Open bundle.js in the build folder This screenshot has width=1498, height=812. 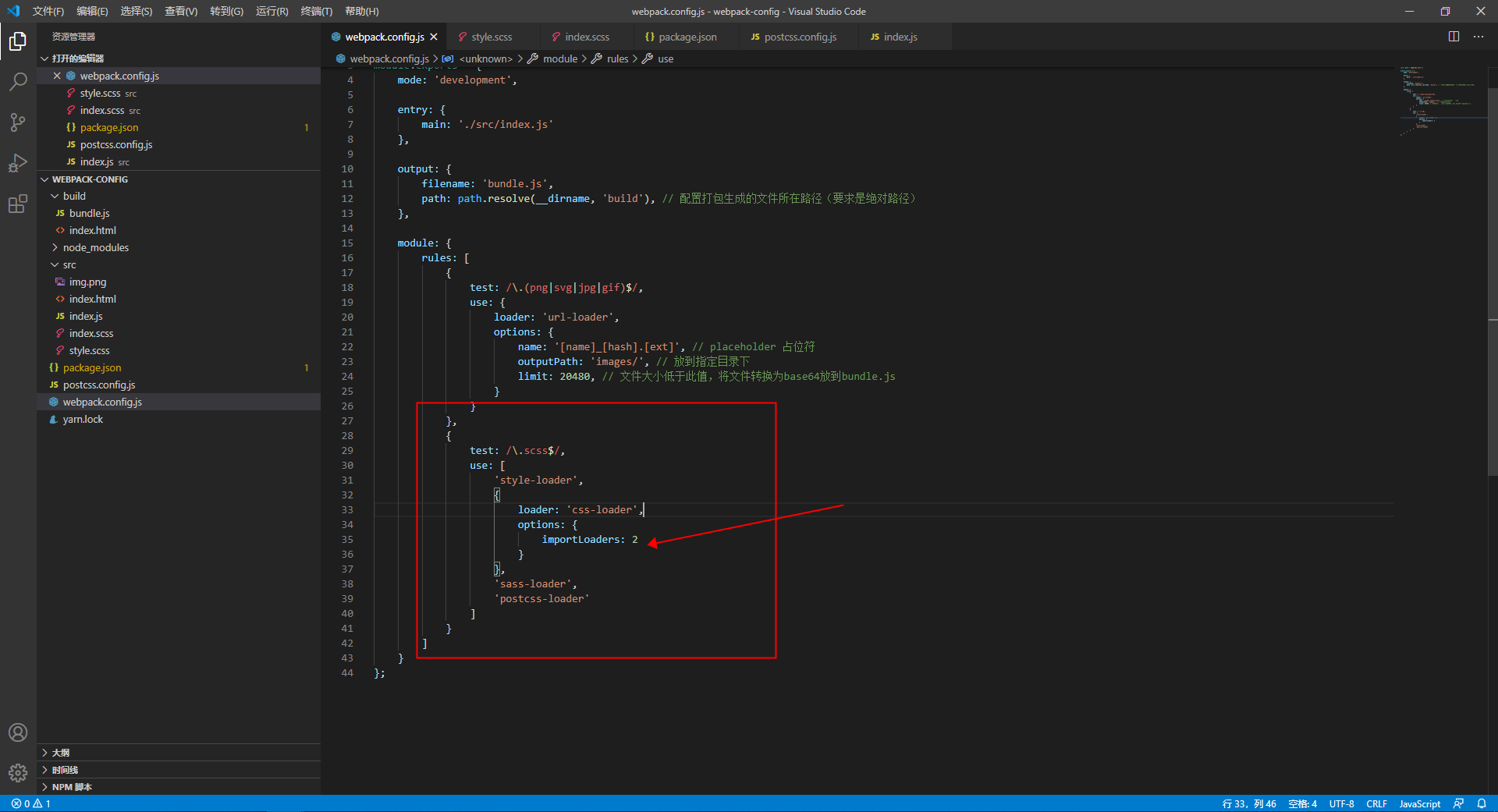pyautogui.click(x=179, y=213)
